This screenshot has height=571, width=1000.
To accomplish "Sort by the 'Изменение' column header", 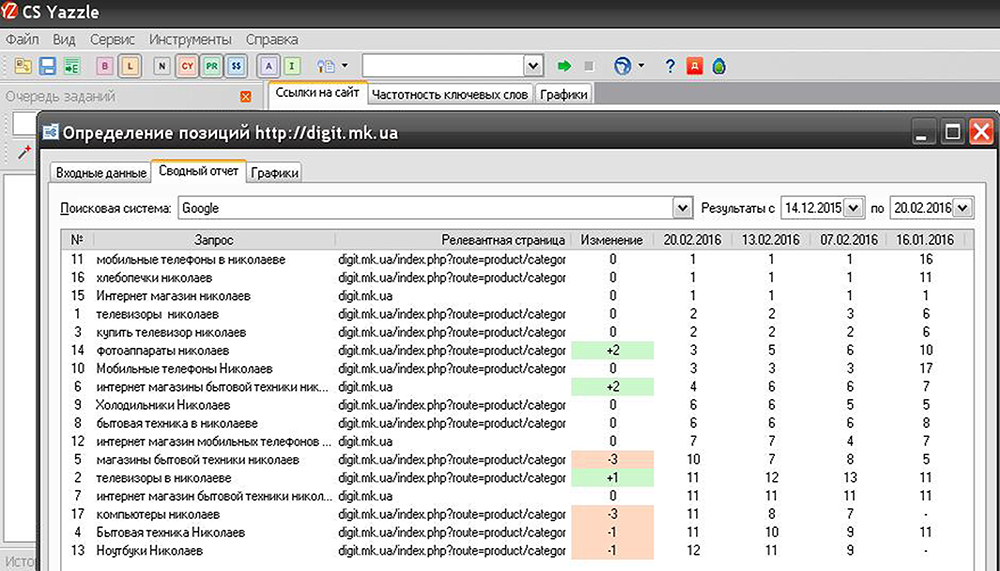I will [611, 240].
